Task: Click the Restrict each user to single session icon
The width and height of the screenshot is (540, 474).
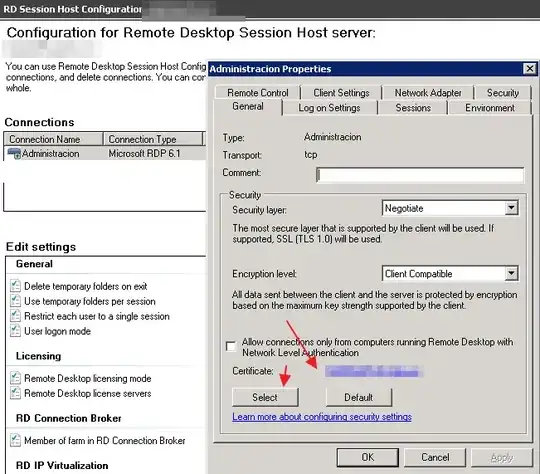Action: coord(15,316)
